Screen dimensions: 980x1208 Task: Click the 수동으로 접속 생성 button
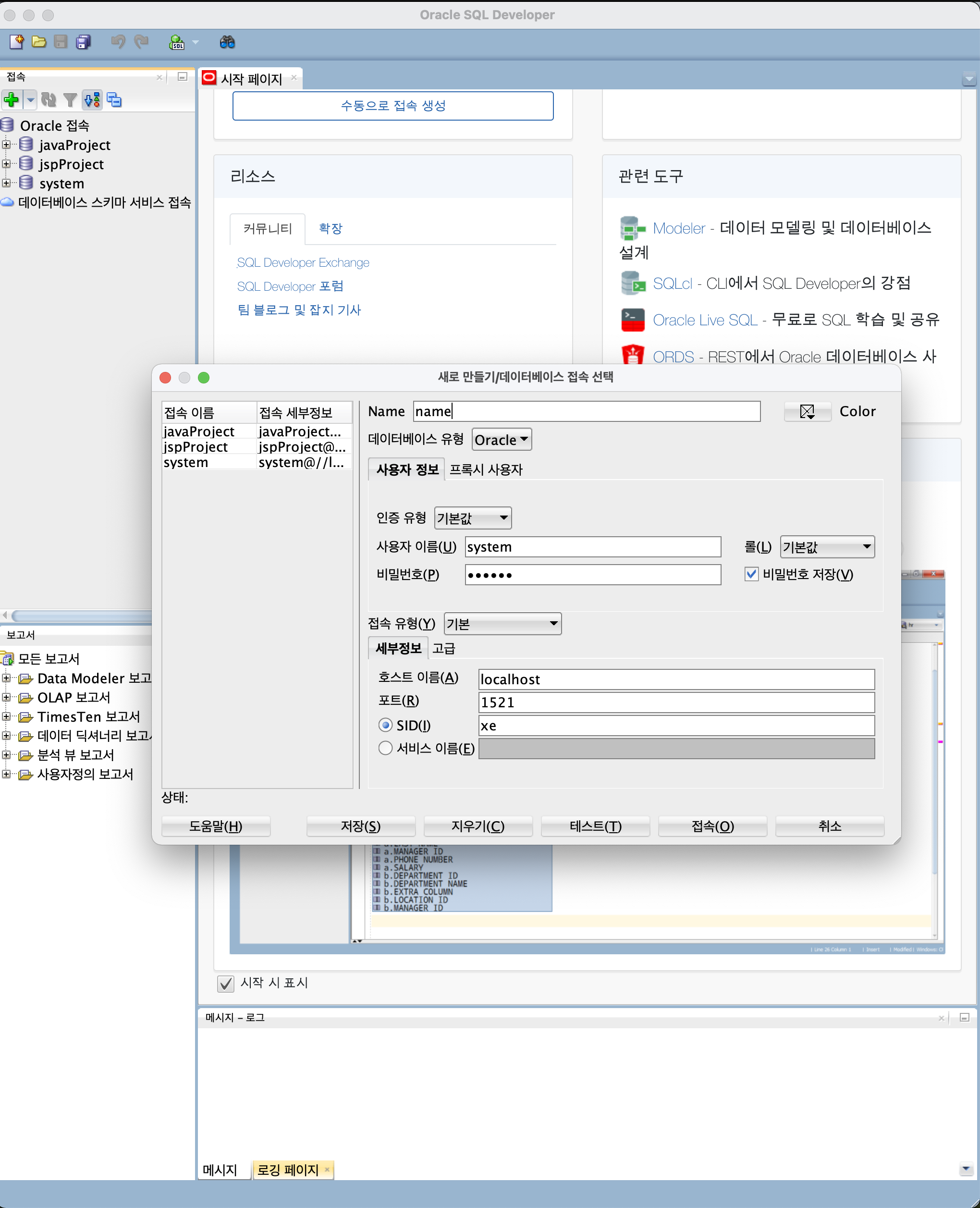pyautogui.click(x=392, y=106)
